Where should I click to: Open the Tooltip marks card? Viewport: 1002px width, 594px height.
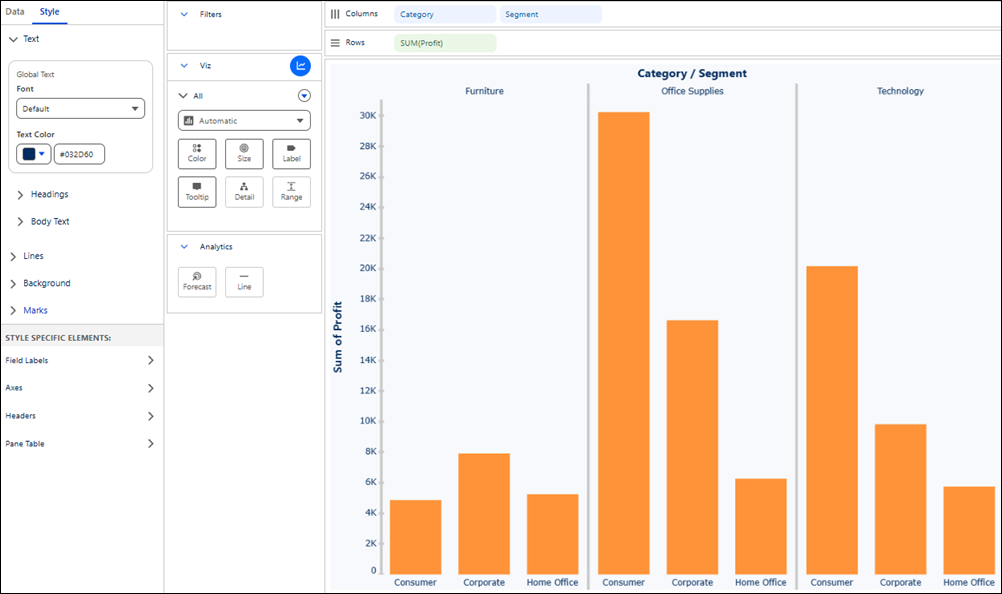(x=197, y=192)
